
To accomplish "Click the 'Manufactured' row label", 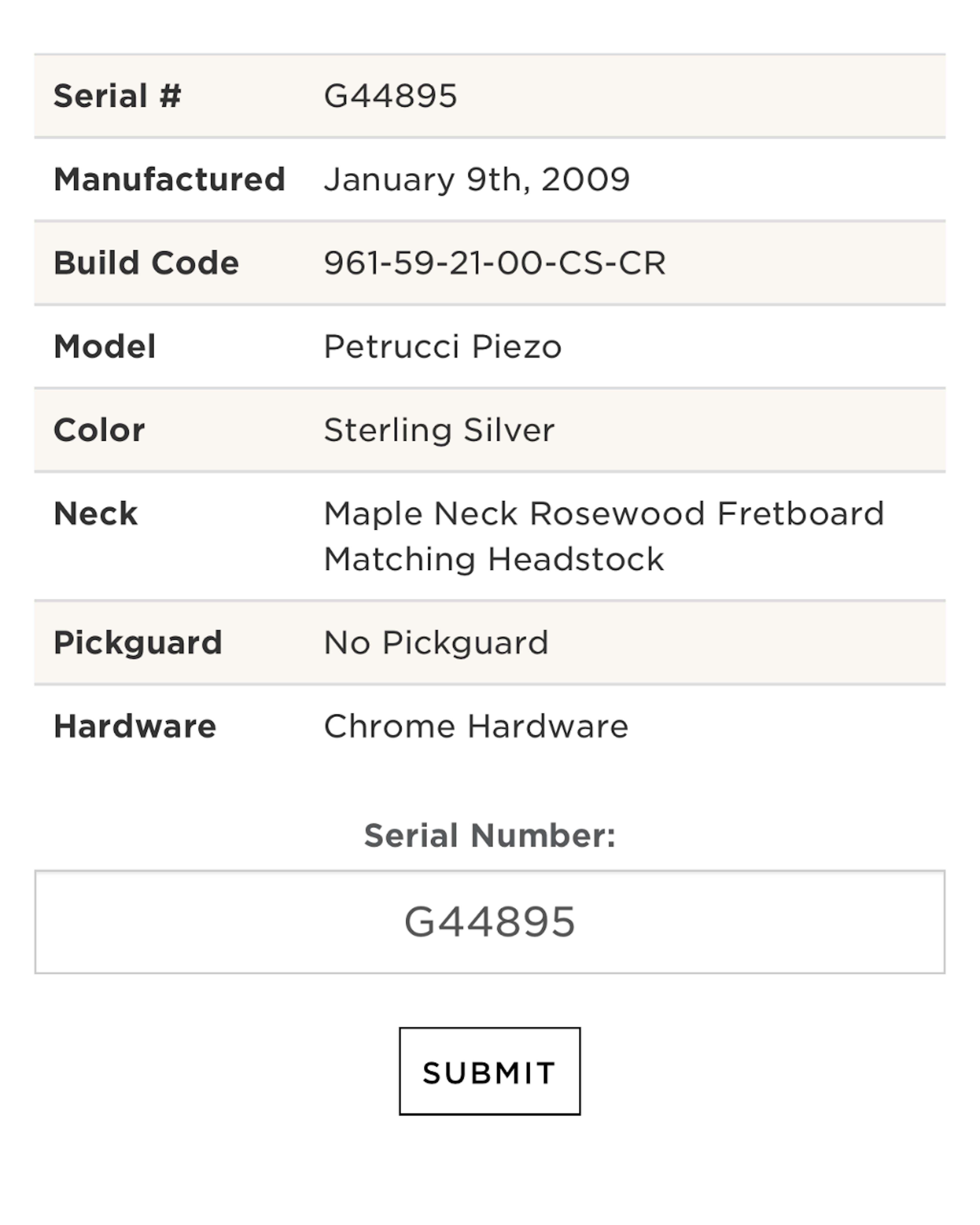I will click(x=169, y=180).
